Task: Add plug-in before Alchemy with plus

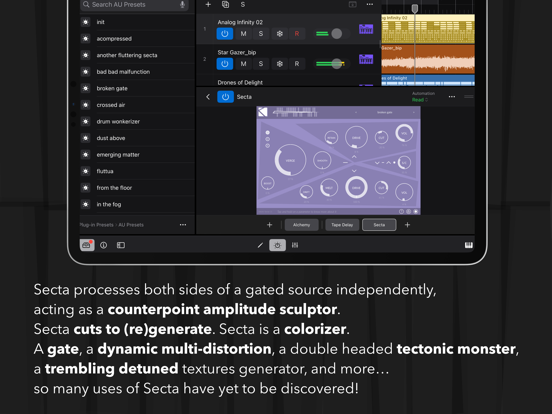Action: tap(270, 225)
